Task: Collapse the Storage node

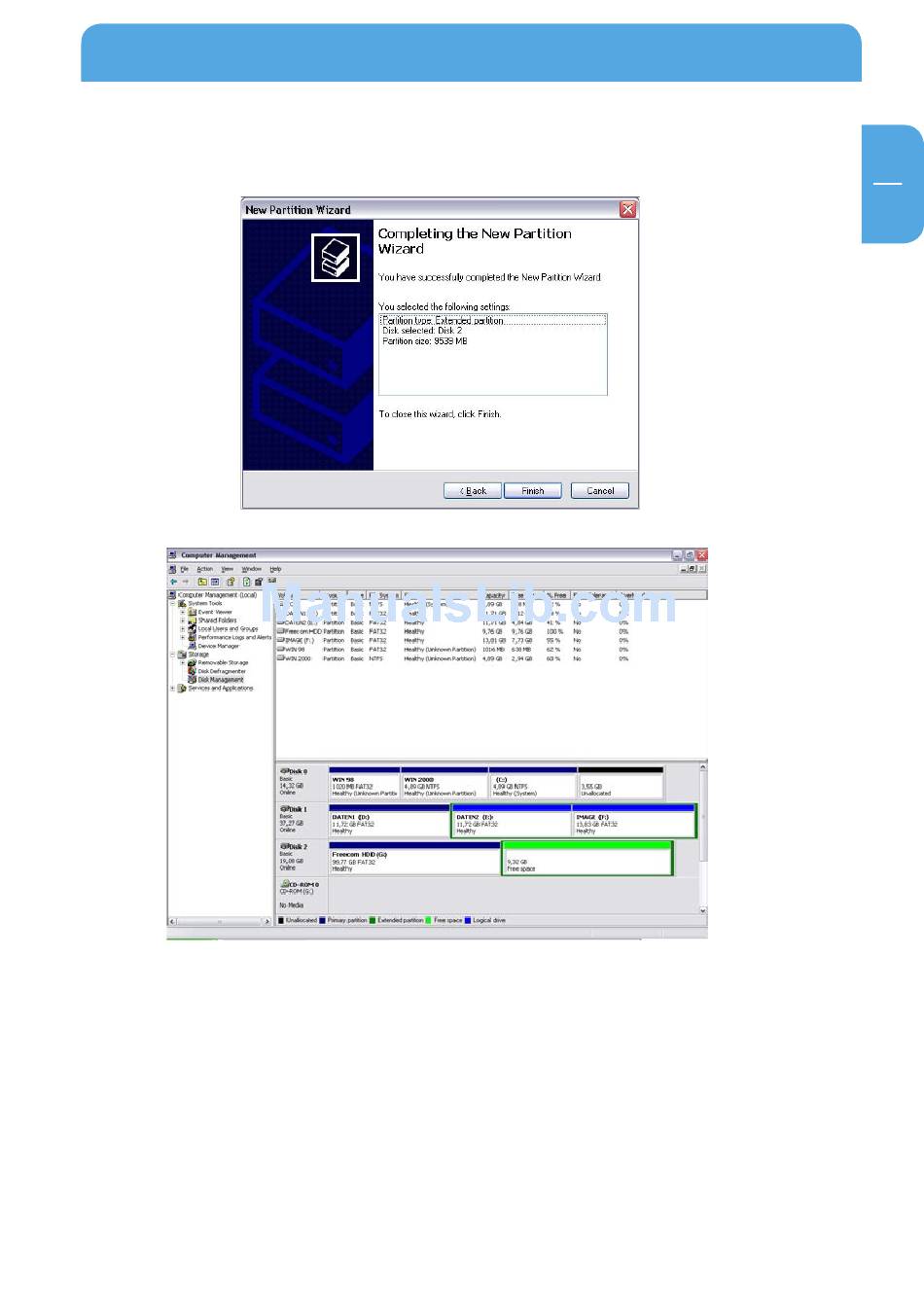Action: click(x=173, y=655)
